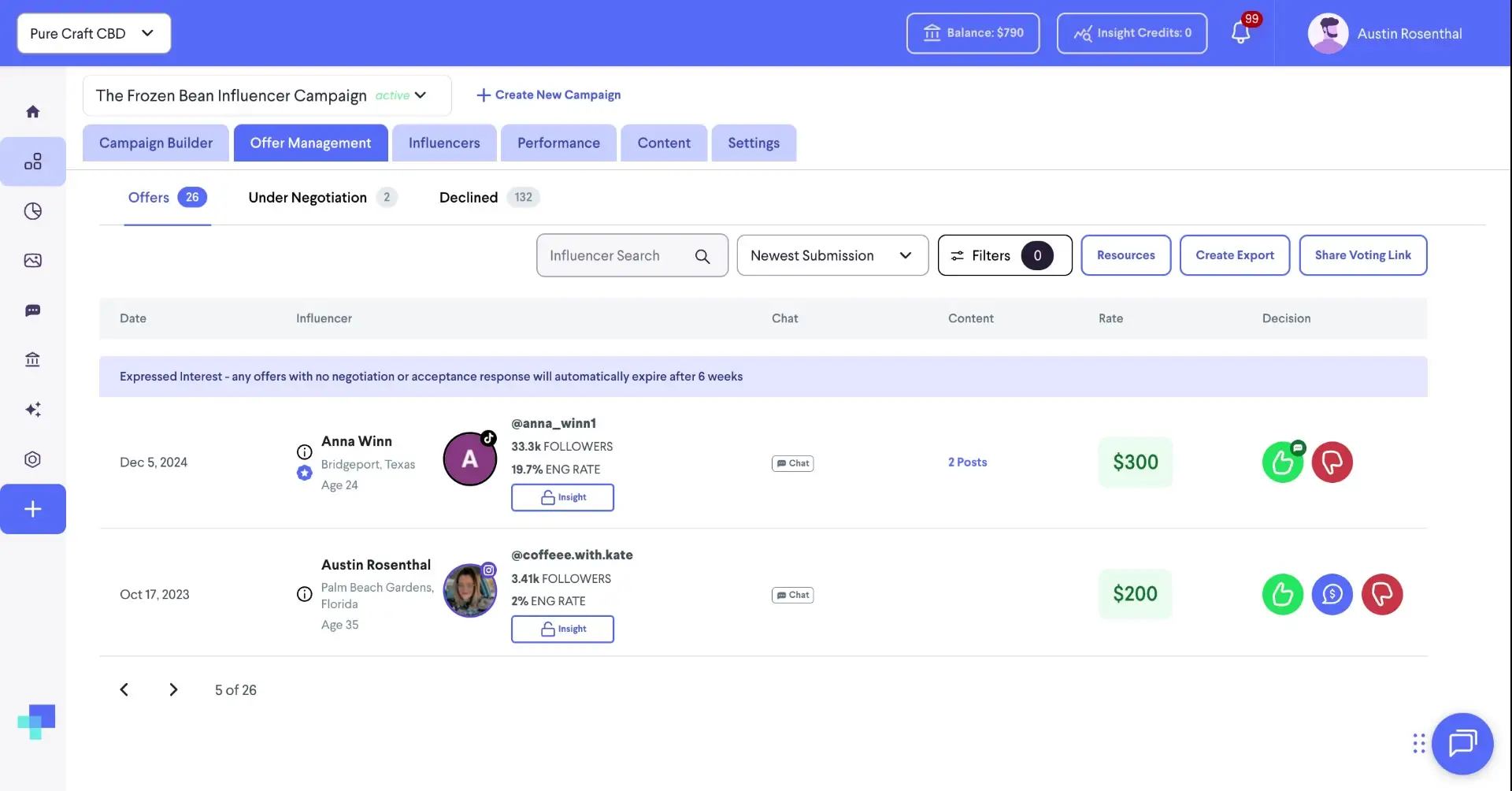Open the Pure Craft CBD brand dropdown

pyautogui.click(x=93, y=33)
